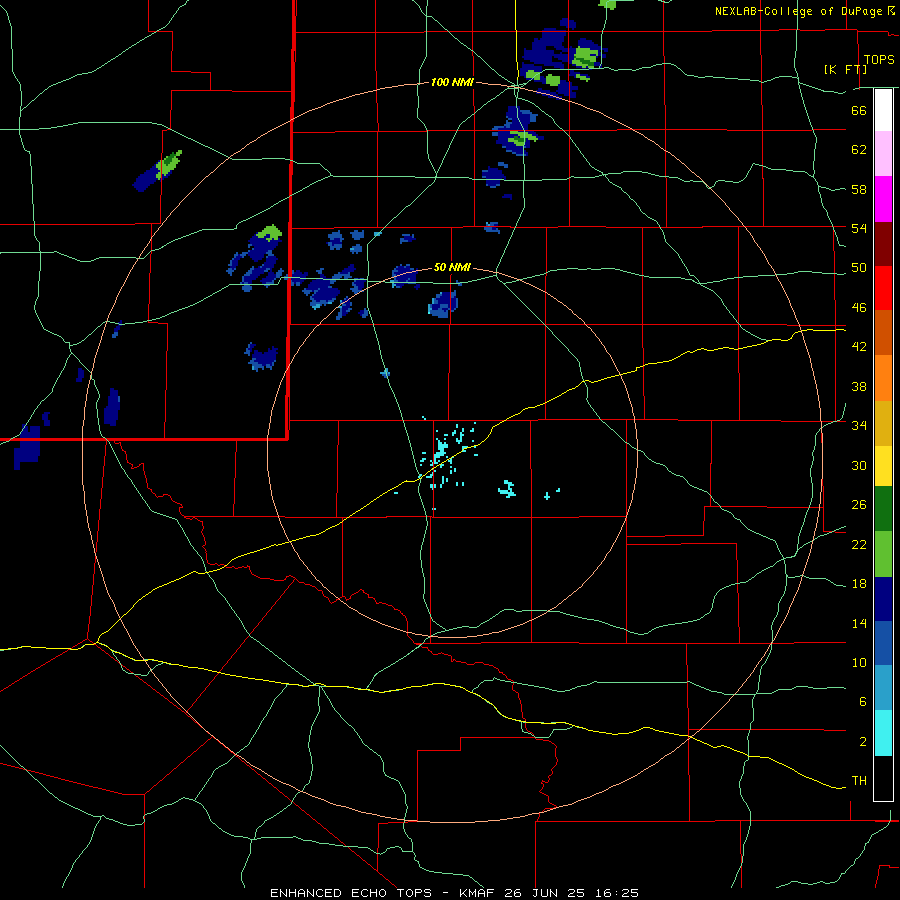Choose the cyan legend swatch
Screen dimensions: 900x900
[883, 733]
